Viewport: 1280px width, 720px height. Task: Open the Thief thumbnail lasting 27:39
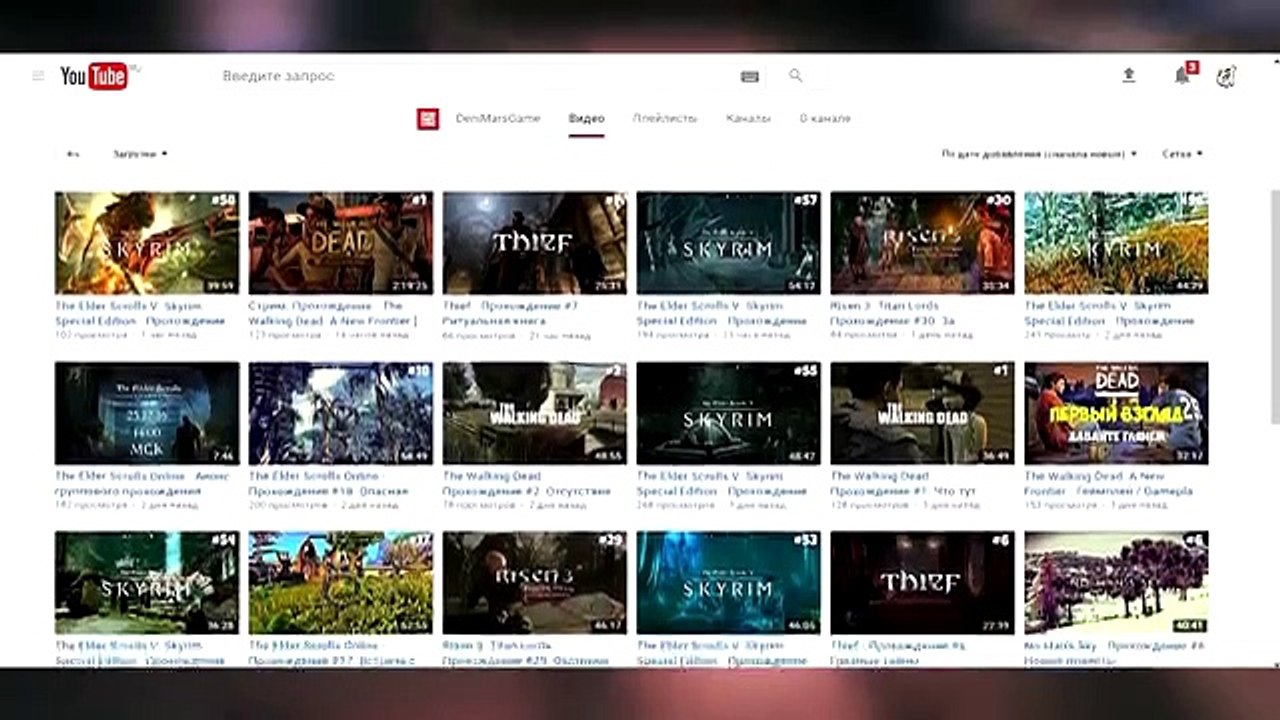click(923, 583)
